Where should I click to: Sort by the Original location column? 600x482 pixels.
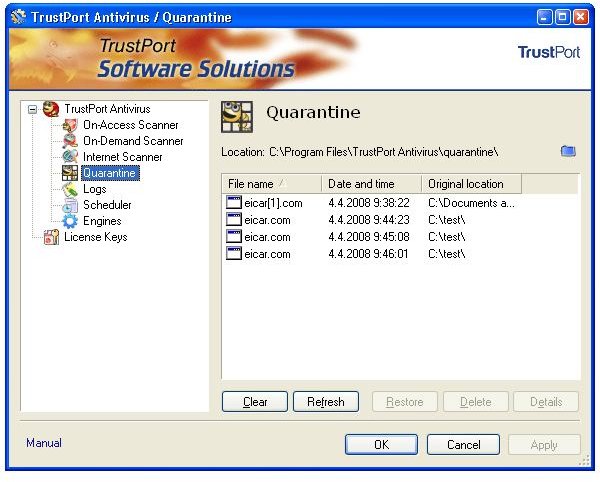(471, 184)
